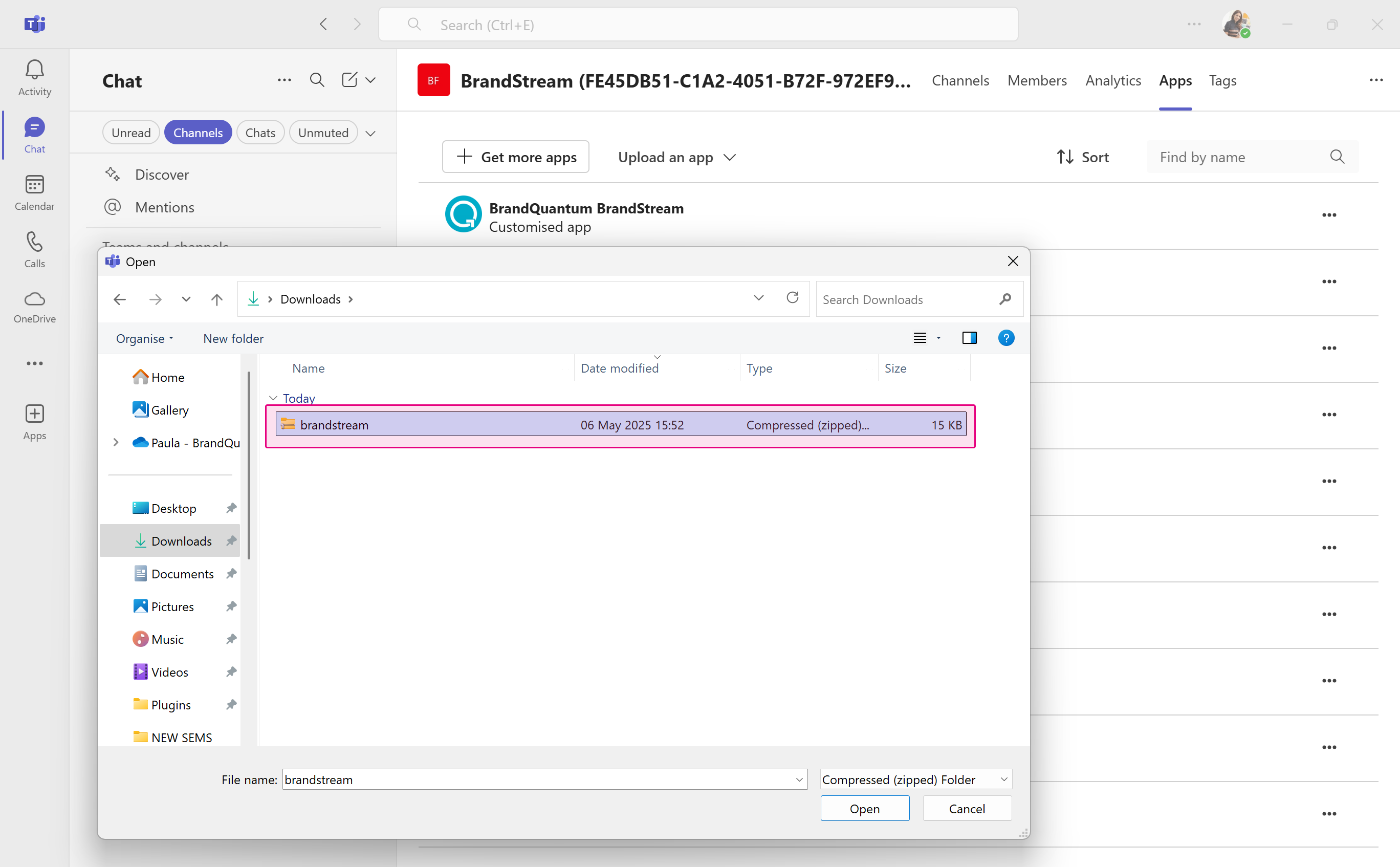1400x867 pixels.
Task: Open Calendar in Teams sidebar
Action: 34,192
